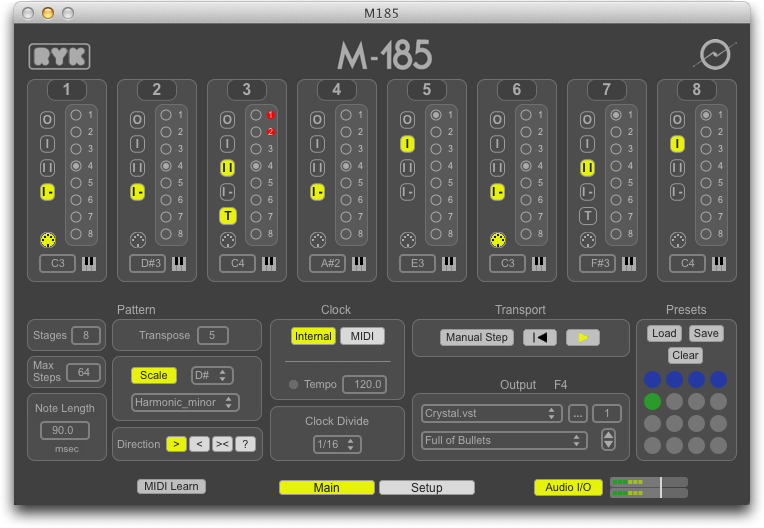Open the keyboard icon for stage 7
Viewport: 764px width, 528px height.
click(629, 264)
